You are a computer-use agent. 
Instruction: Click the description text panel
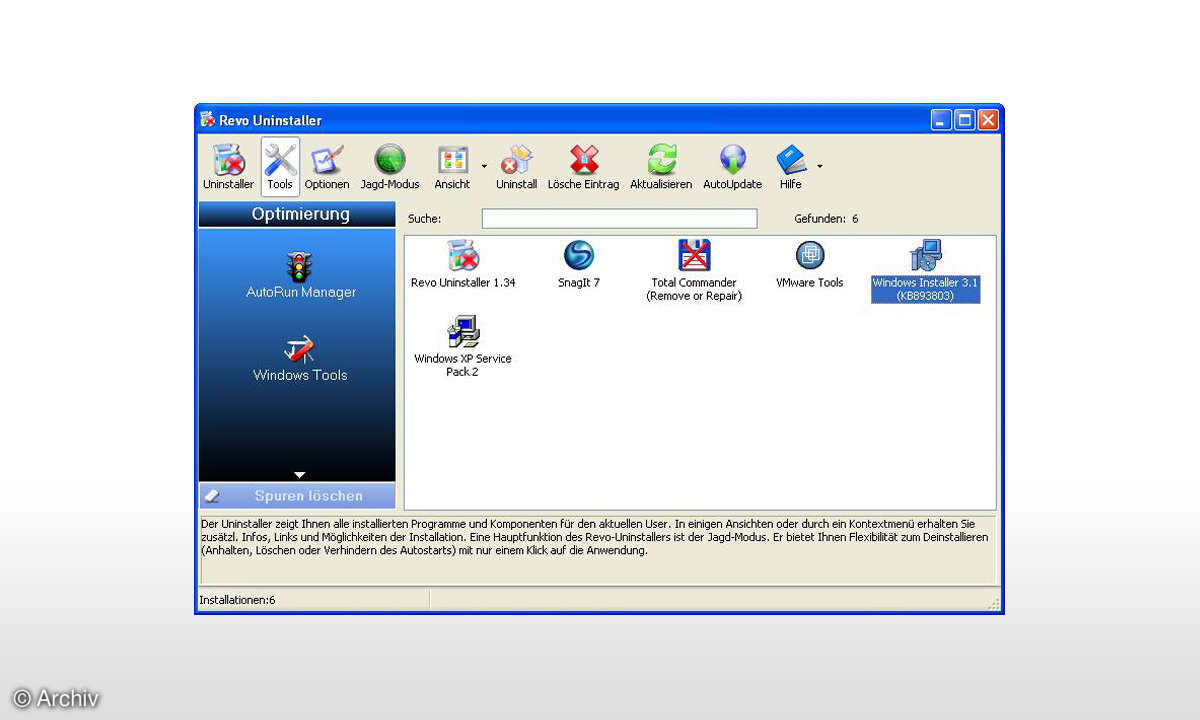point(599,550)
